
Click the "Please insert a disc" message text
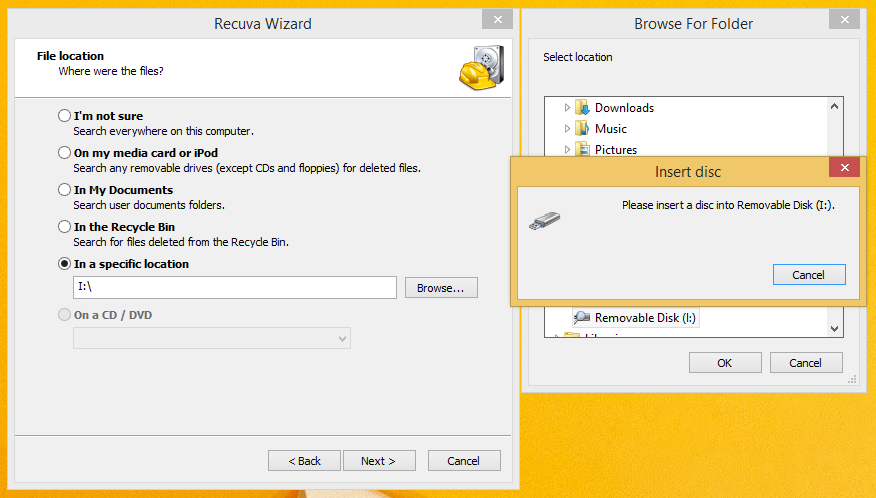coord(729,205)
